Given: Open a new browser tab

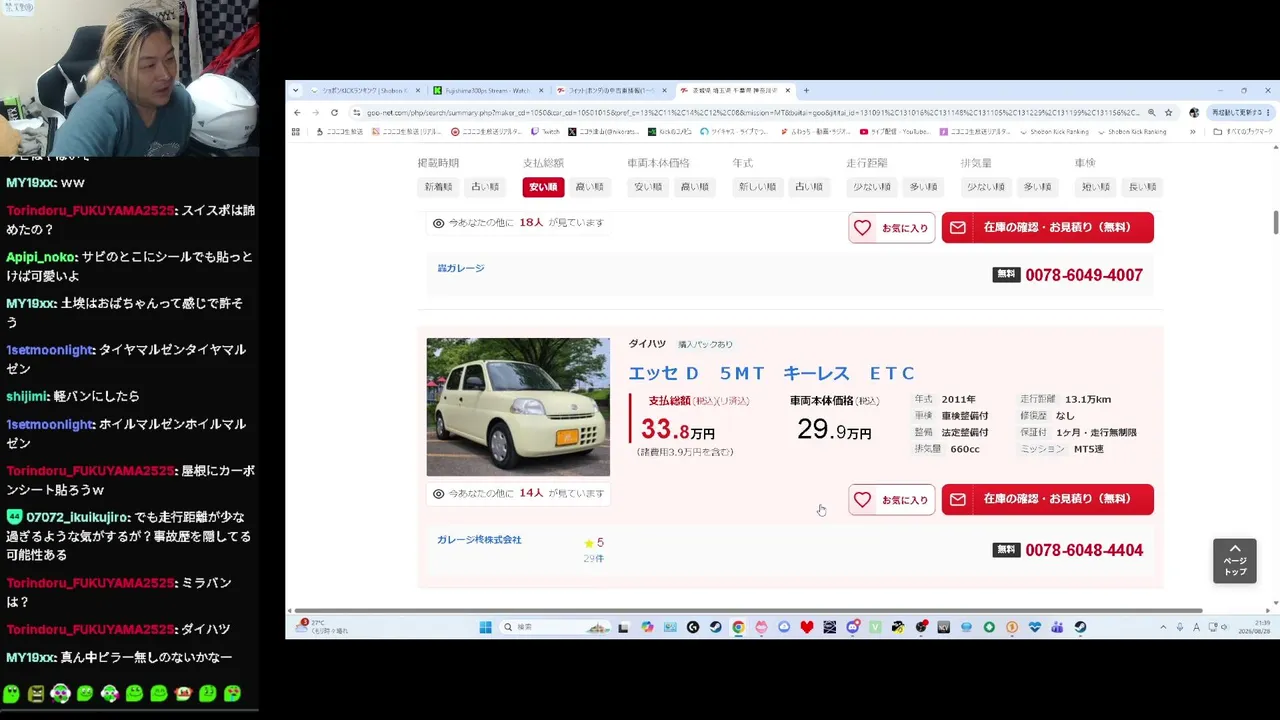Looking at the screenshot, I should pyautogui.click(x=806, y=90).
